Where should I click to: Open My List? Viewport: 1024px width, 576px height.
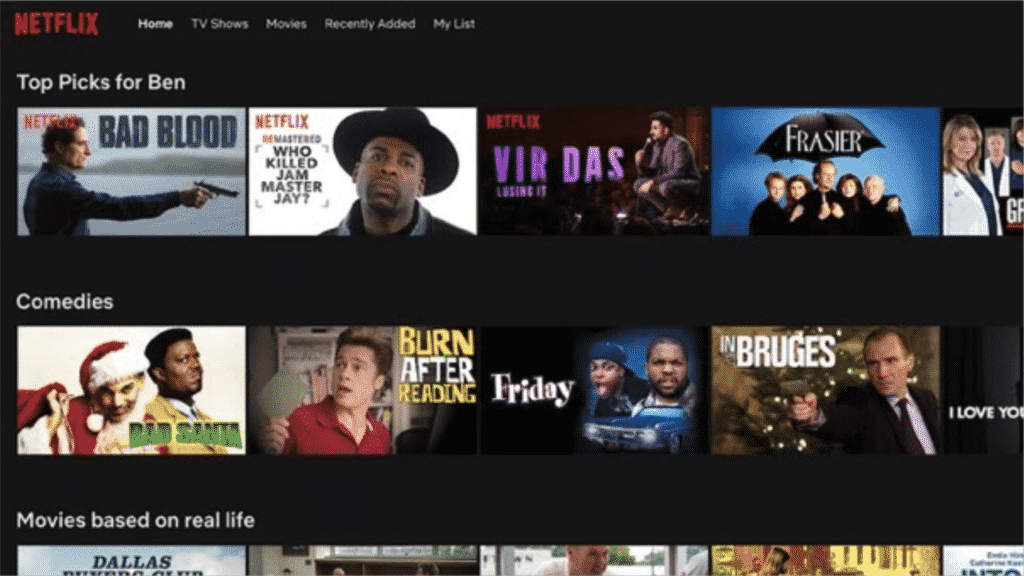tap(454, 24)
